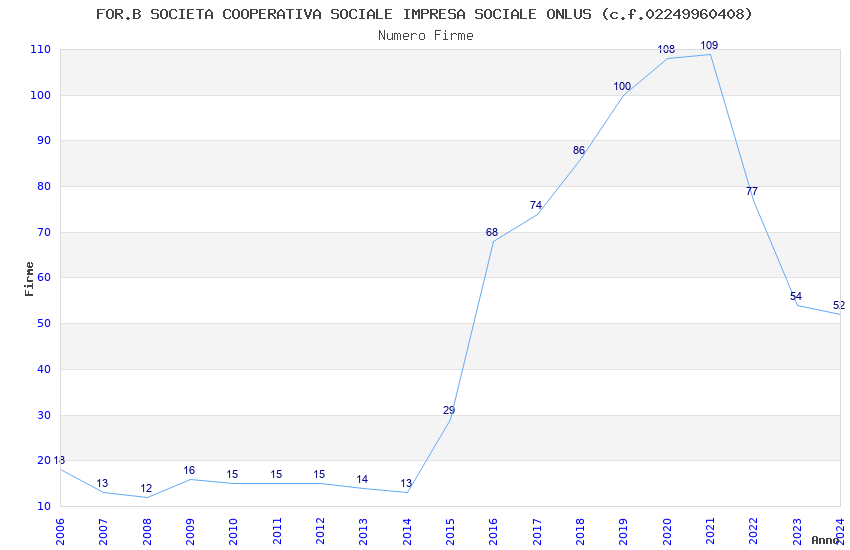
Task: Select the y-axis tick label 110
Action: (x=41, y=49)
